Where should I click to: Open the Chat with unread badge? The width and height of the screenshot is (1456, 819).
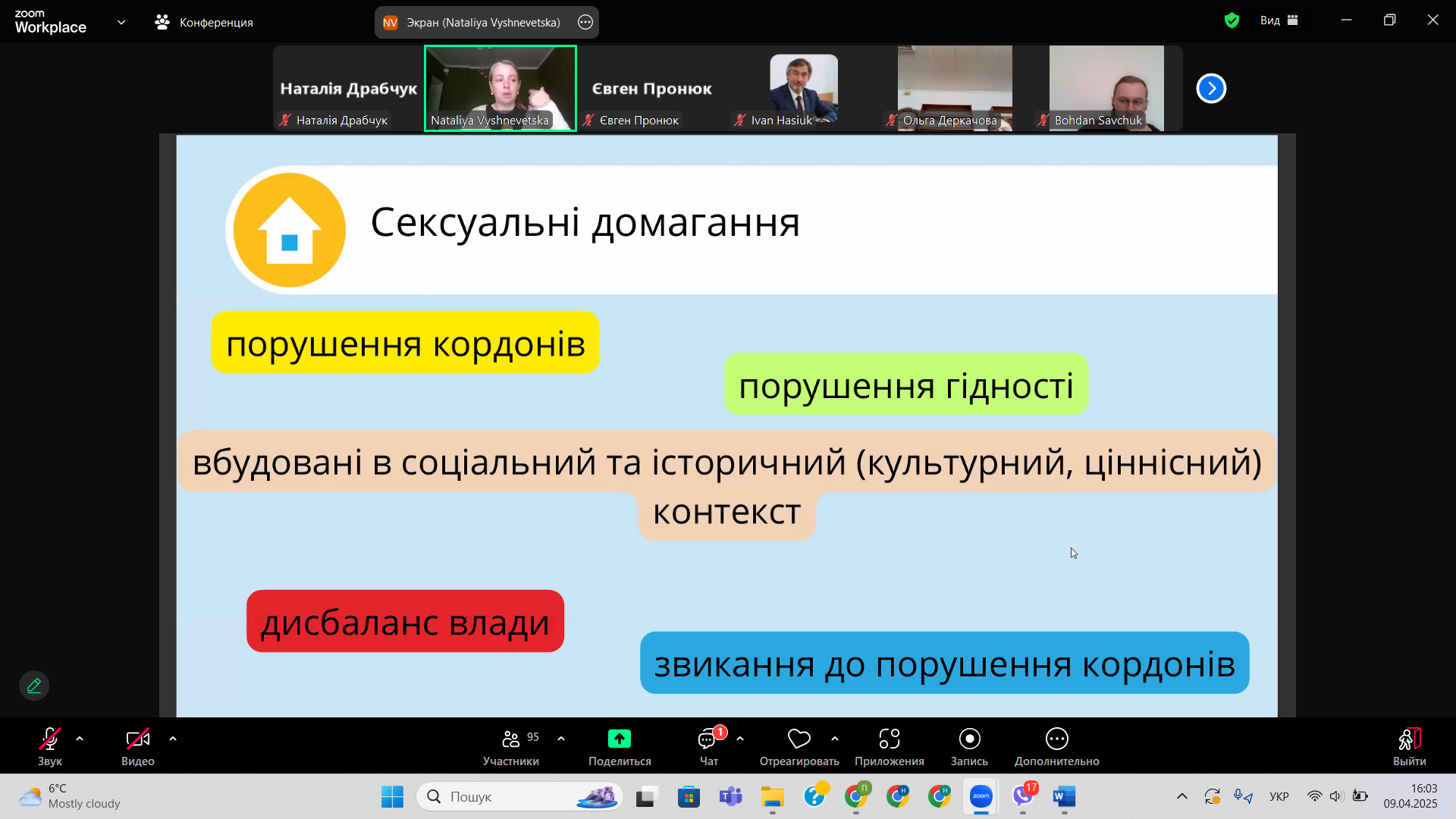tap(708, 739)
